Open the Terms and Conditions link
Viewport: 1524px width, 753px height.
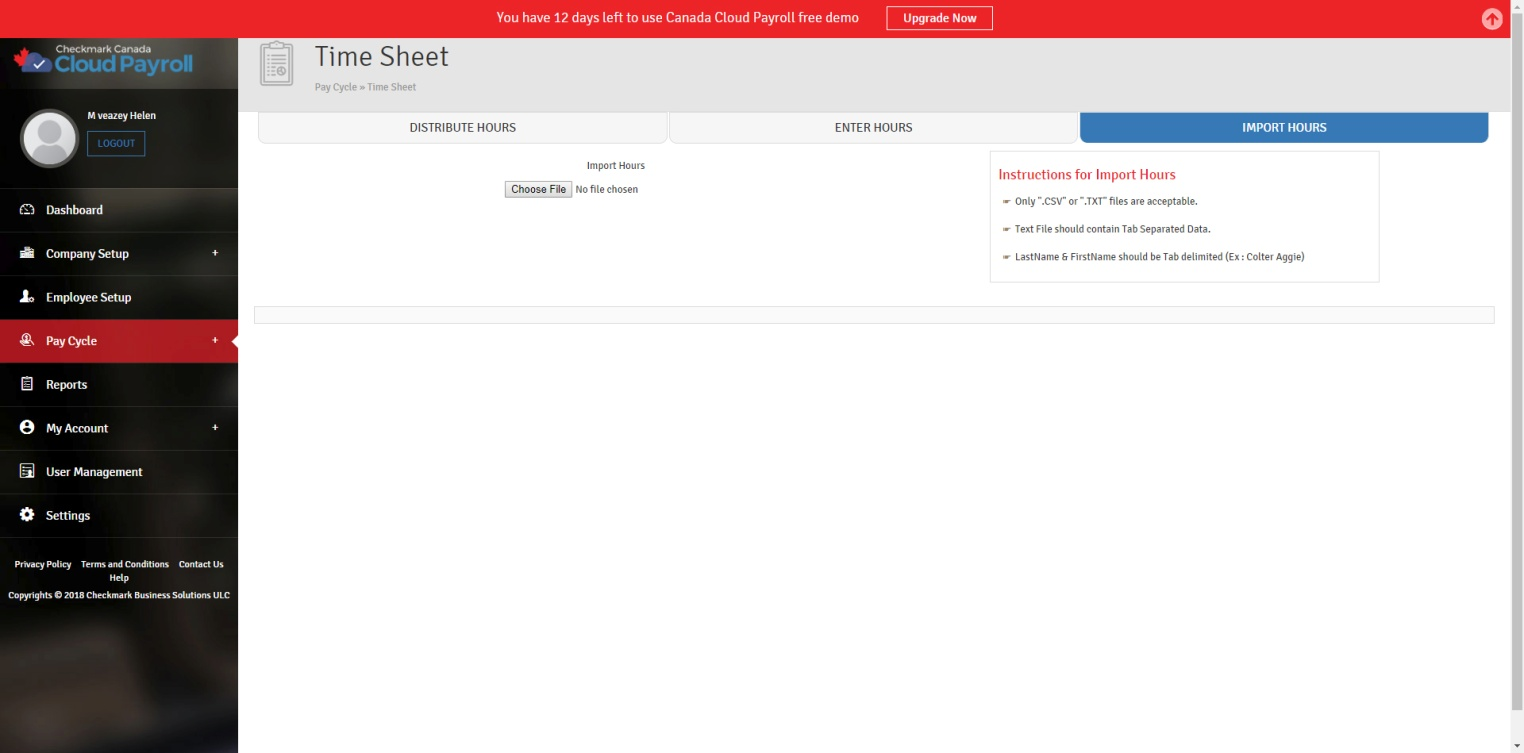(125, 564)
